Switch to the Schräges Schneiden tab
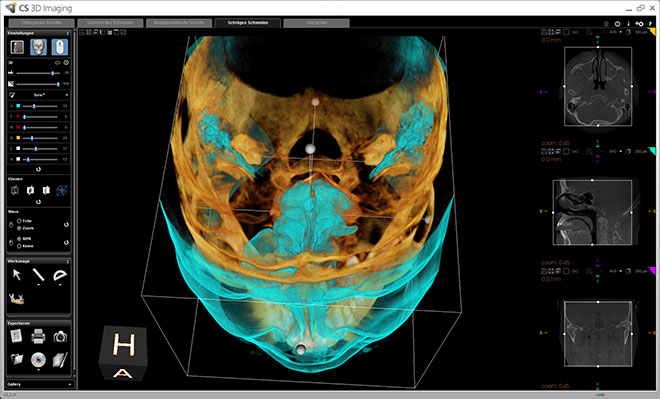660x399 pixels. click(248, 23)
